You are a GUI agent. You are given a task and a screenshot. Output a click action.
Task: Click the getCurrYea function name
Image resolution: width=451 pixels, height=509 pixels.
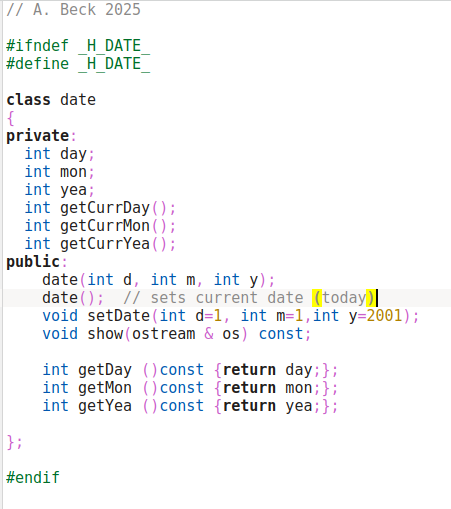105,244
